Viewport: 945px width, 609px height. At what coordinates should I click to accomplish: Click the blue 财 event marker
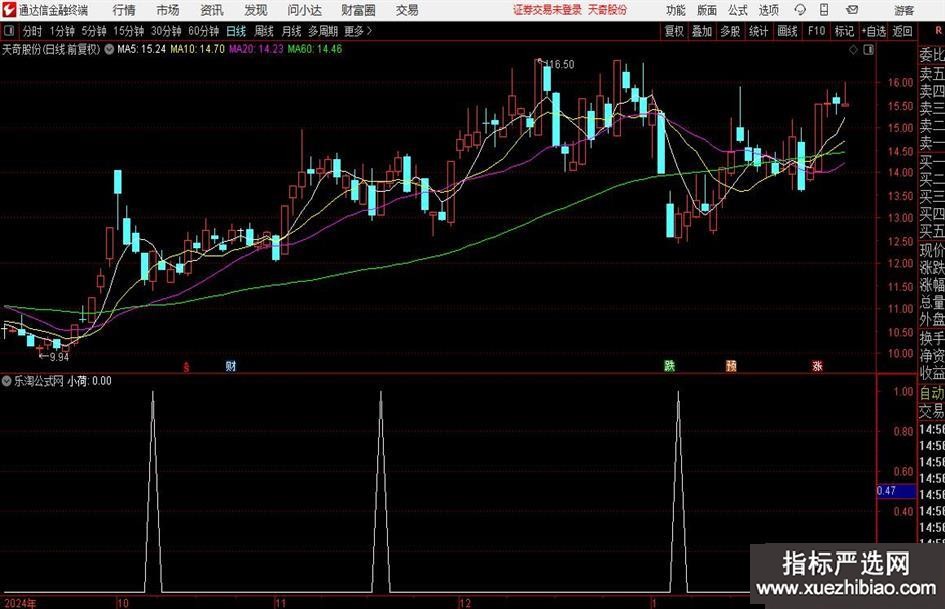(231, 366)
